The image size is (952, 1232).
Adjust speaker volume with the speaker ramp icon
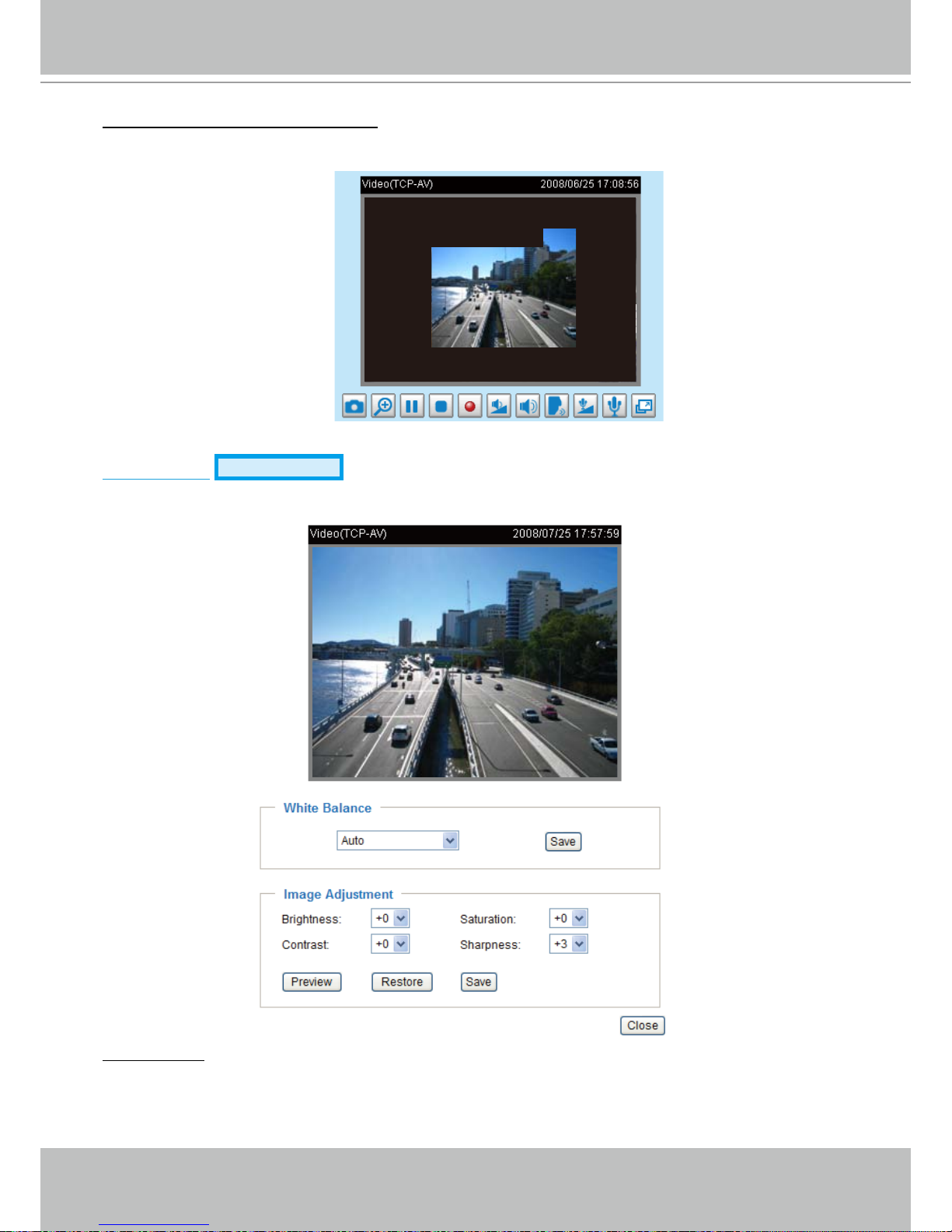pyautogui.click(x=499, y=406)
